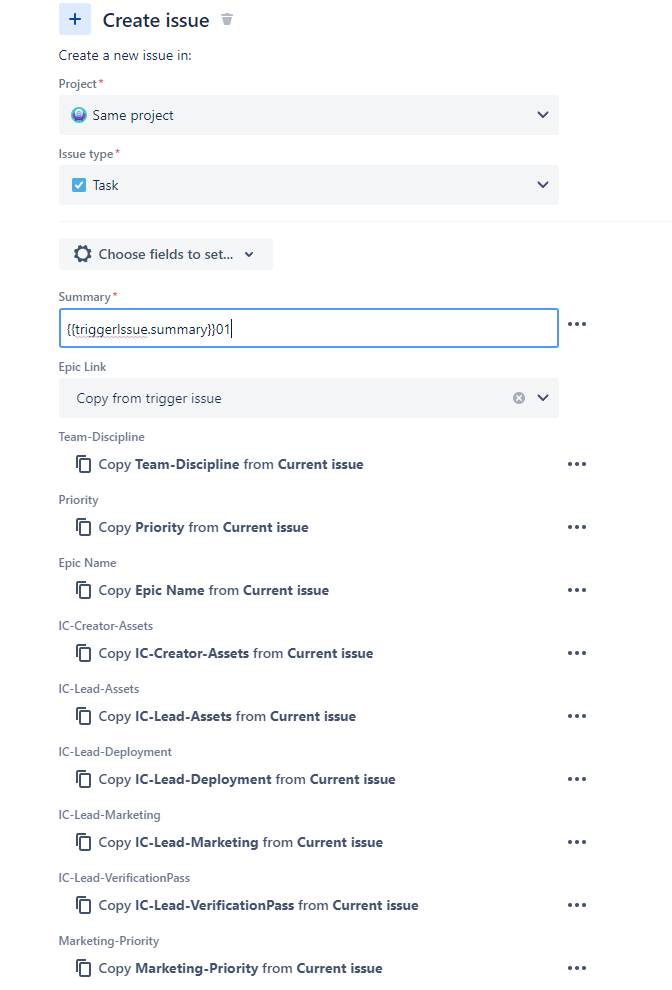This screenshot has height=990, width=672.
Task: Click the Copy Priority from Current issue text
Action: point(203,527)
